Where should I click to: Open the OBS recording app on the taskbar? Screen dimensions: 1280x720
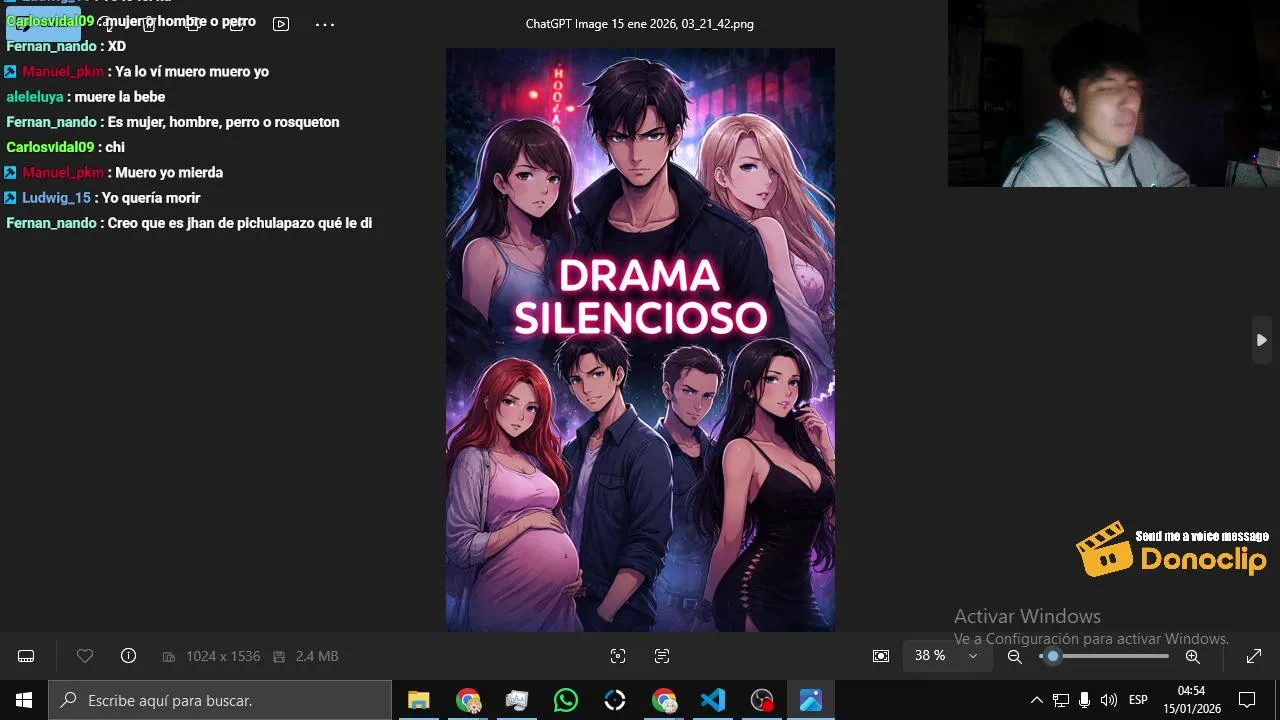pos(762,700)
